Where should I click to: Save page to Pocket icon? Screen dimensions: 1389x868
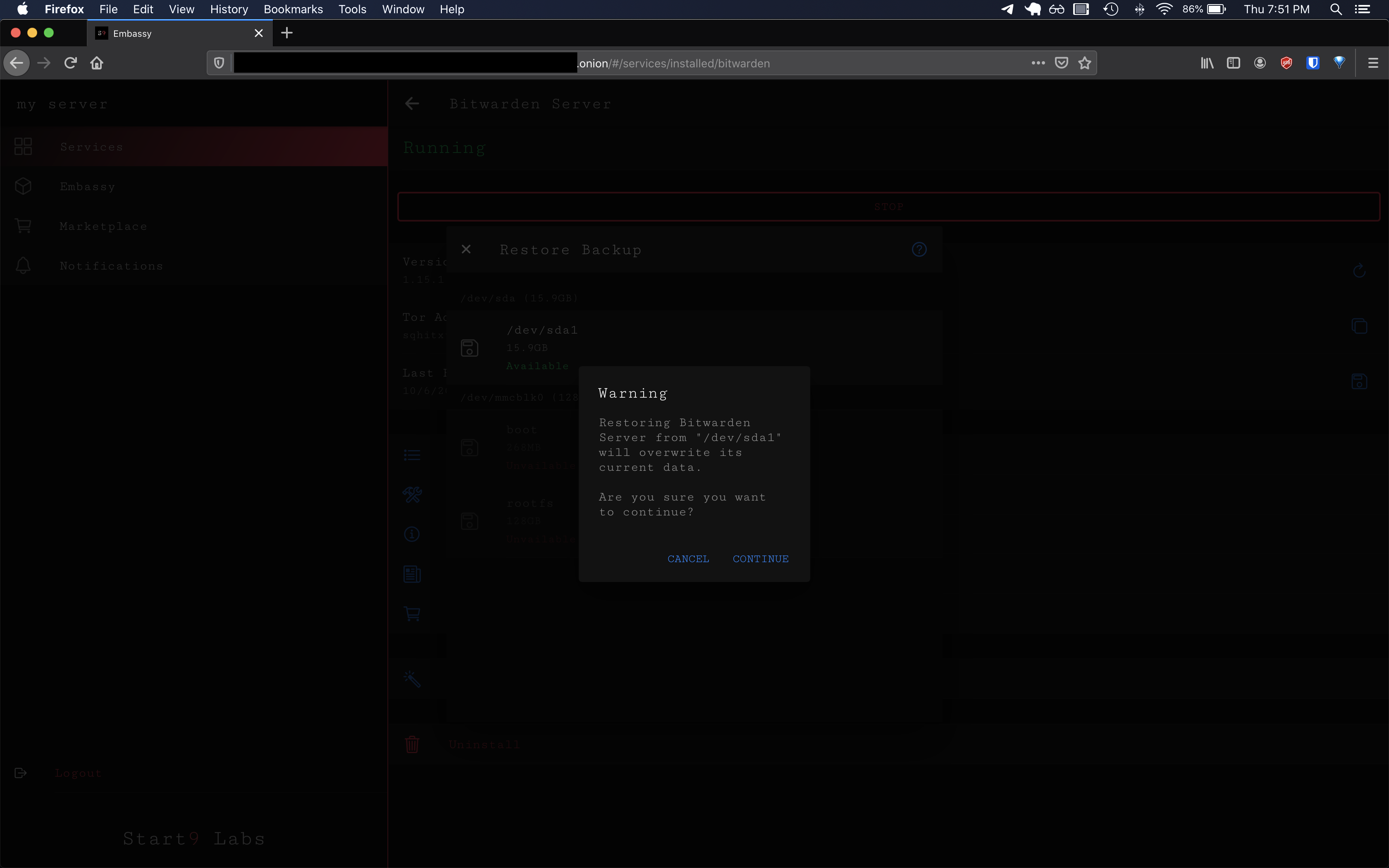1061,63
